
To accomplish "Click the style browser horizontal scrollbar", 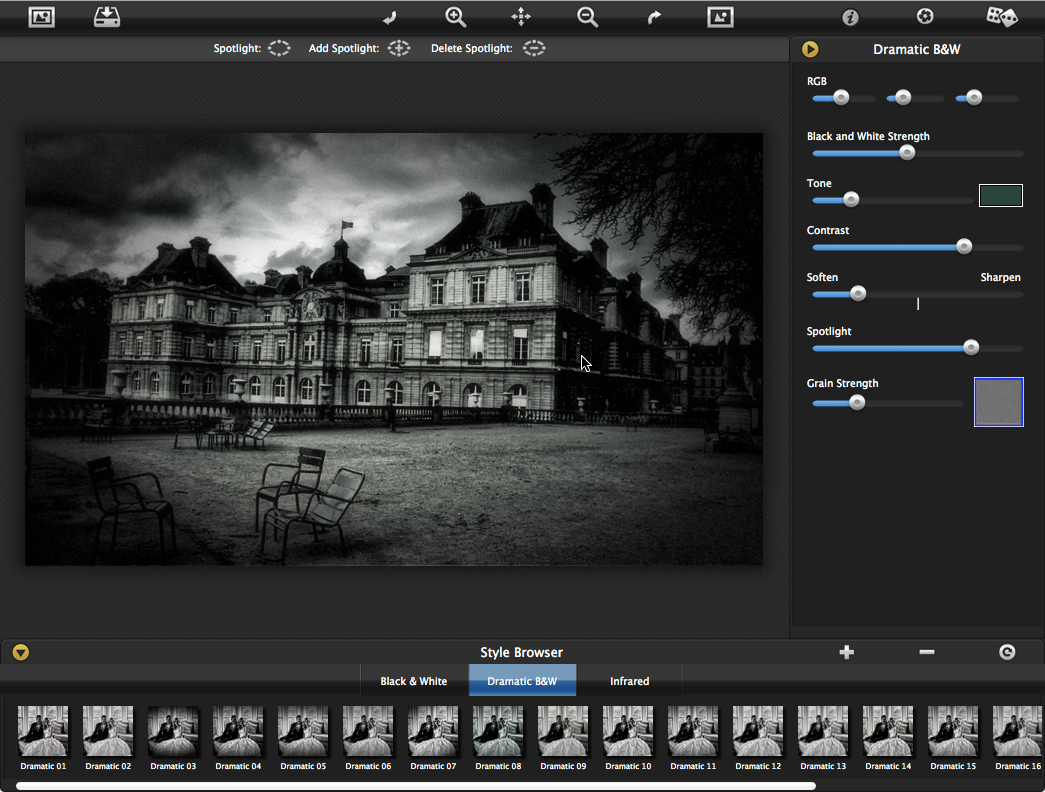I will click(415, 786).
